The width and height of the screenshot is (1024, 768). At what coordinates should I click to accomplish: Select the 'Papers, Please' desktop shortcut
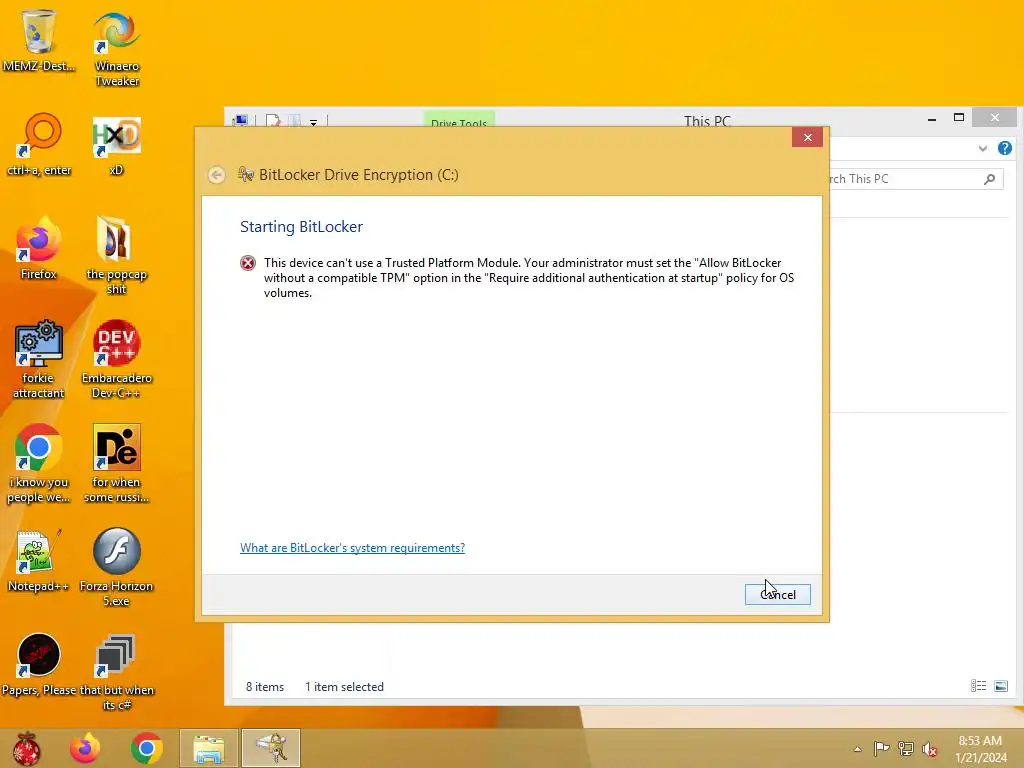click(39, 665)
